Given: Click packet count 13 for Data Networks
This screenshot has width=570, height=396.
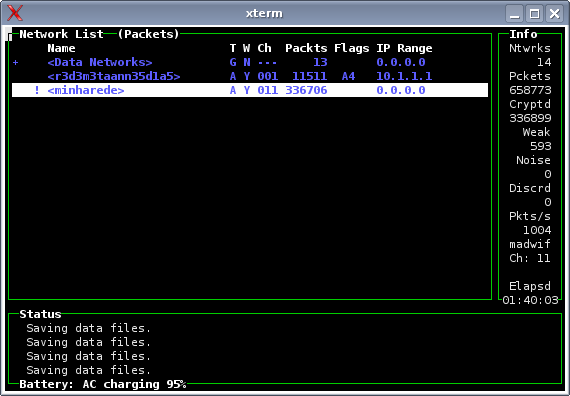Looking at the screenshot, I should (x=320, y=62).
